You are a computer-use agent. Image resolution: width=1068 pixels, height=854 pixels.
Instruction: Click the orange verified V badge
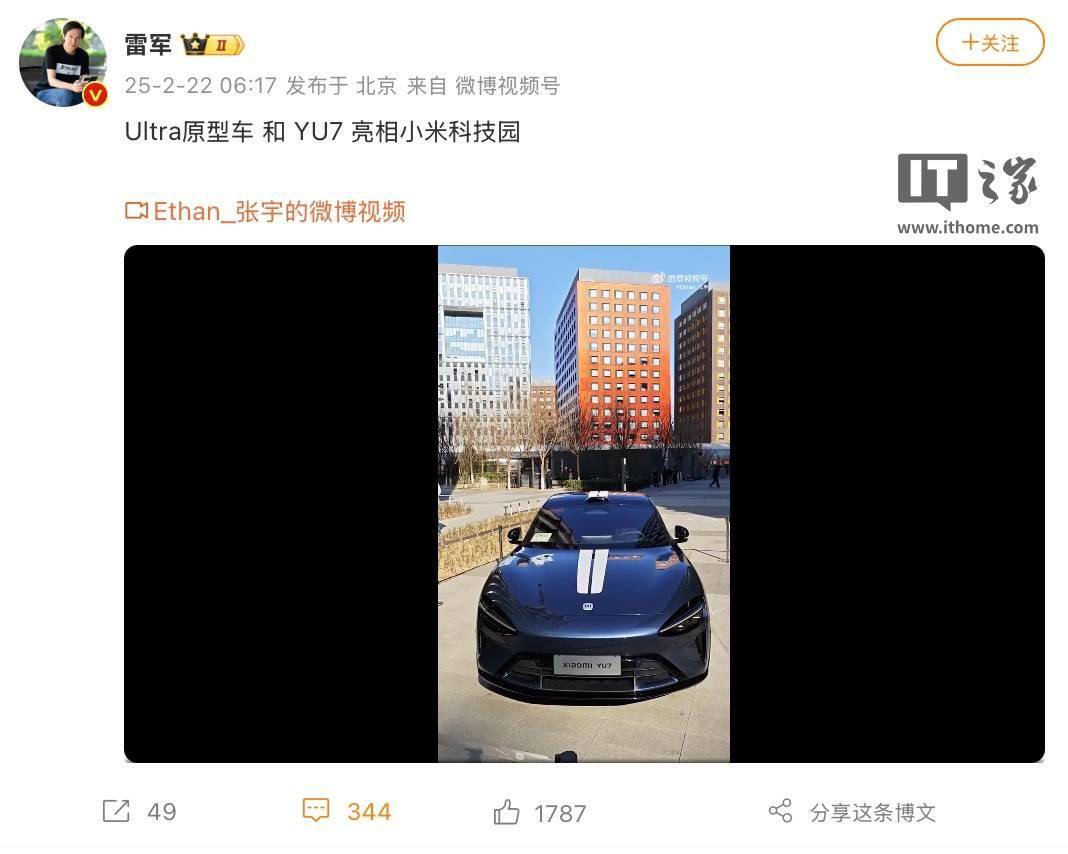click(95, 95)
